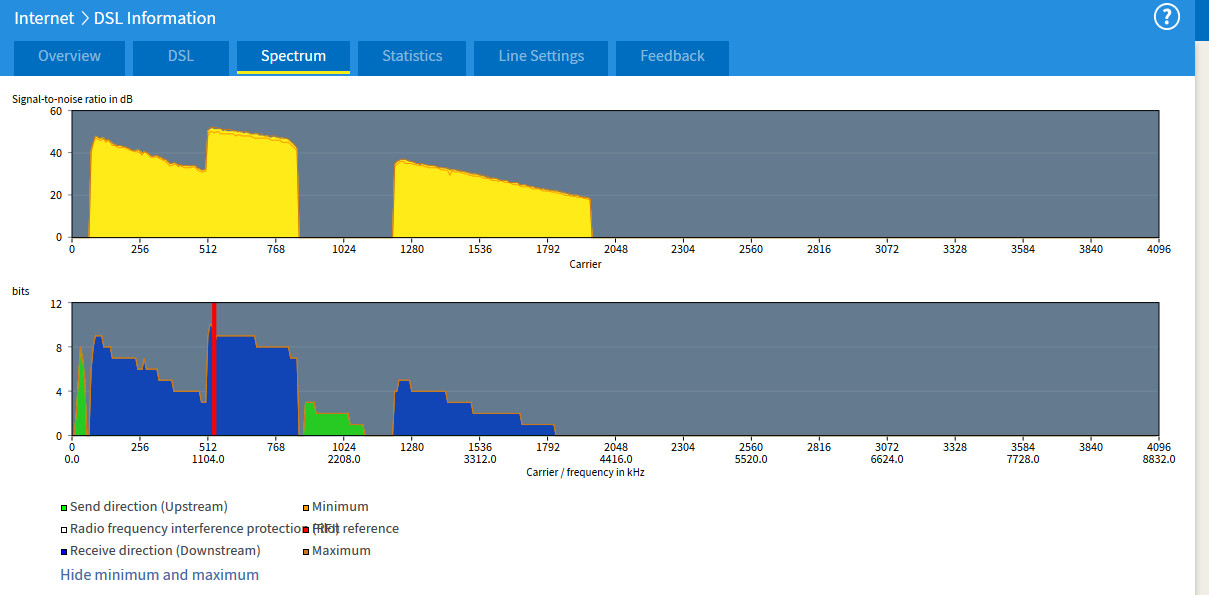Click the blue Receive direction legend swatch
1209x595 pixels.
[x=64, y=552]
